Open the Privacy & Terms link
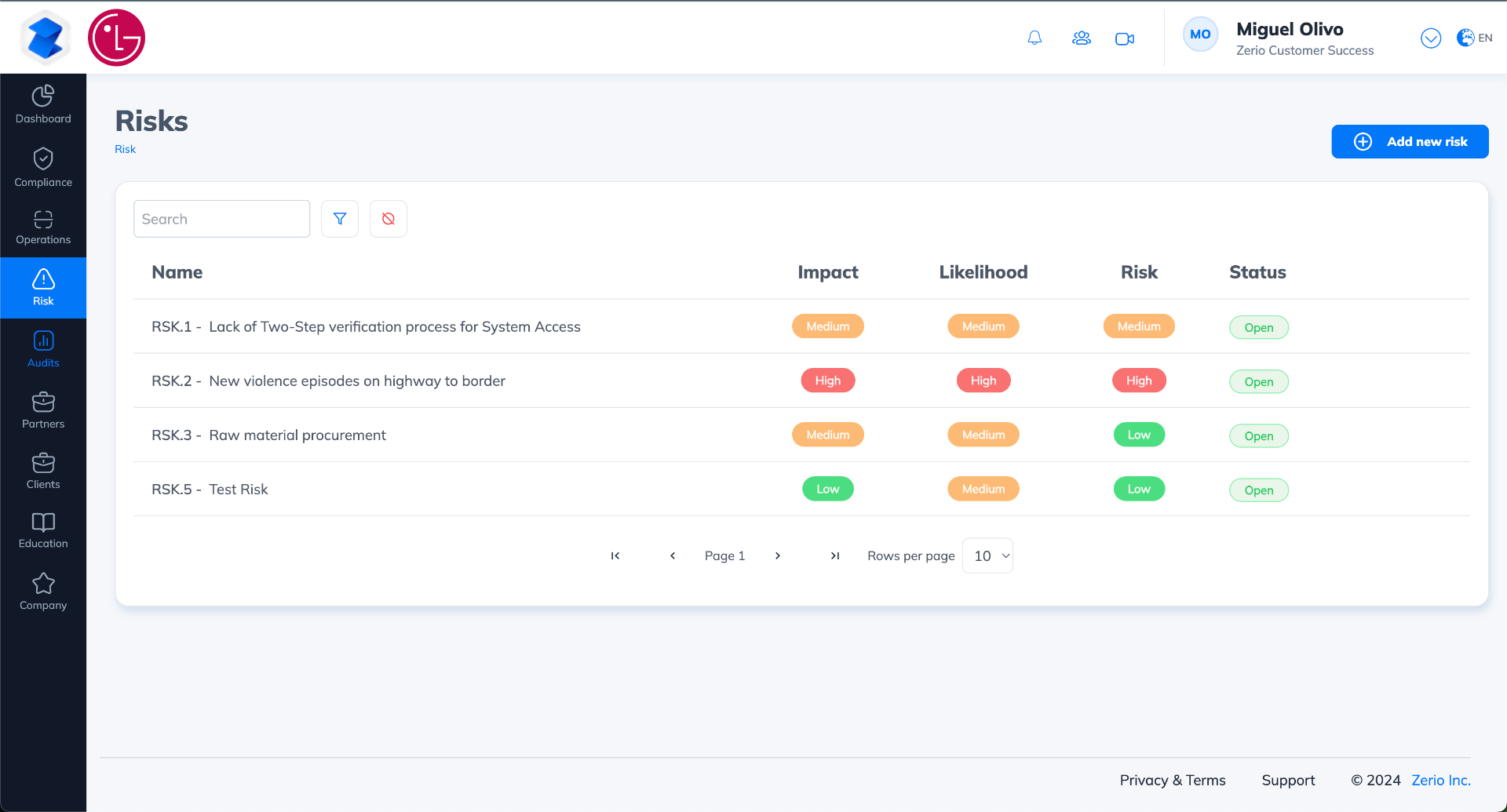The image size is (1507, 812). click(1173, 781)
